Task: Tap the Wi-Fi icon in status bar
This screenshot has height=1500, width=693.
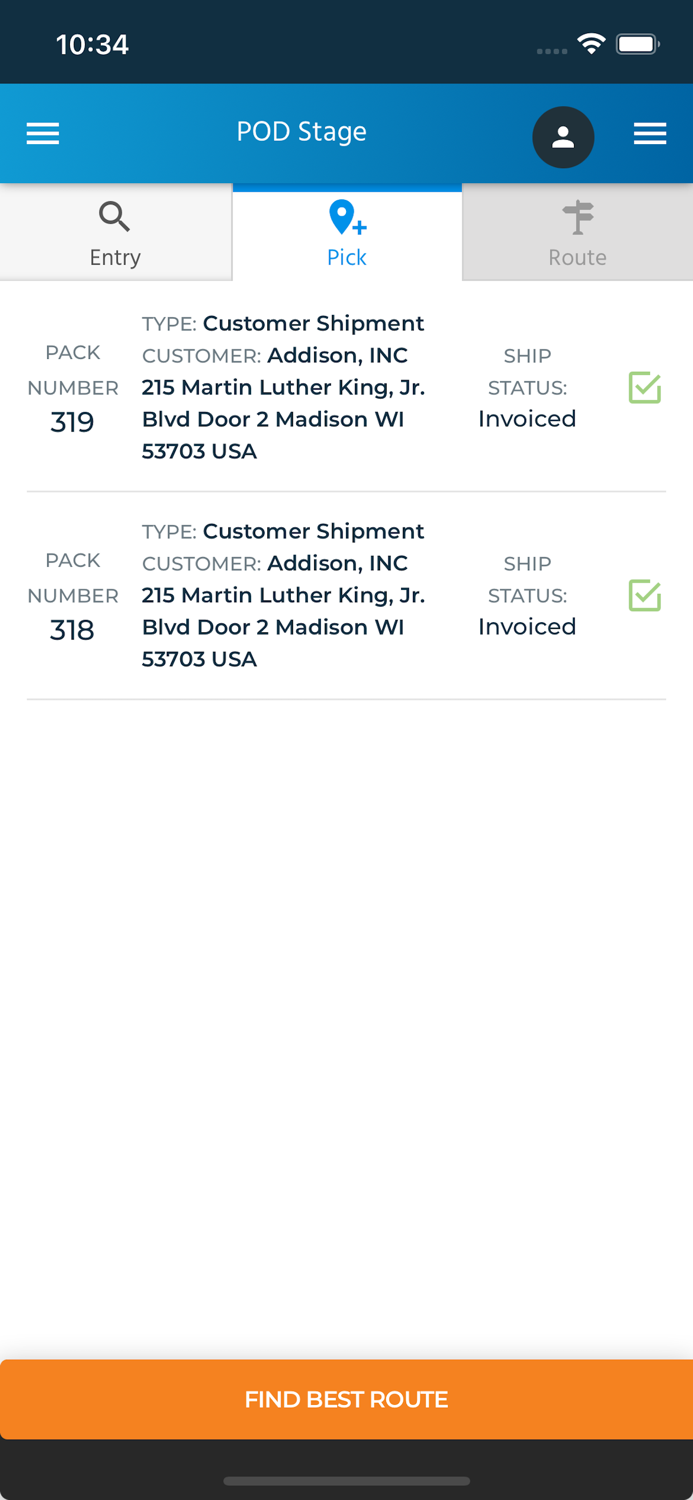Action: click(591, 43)
